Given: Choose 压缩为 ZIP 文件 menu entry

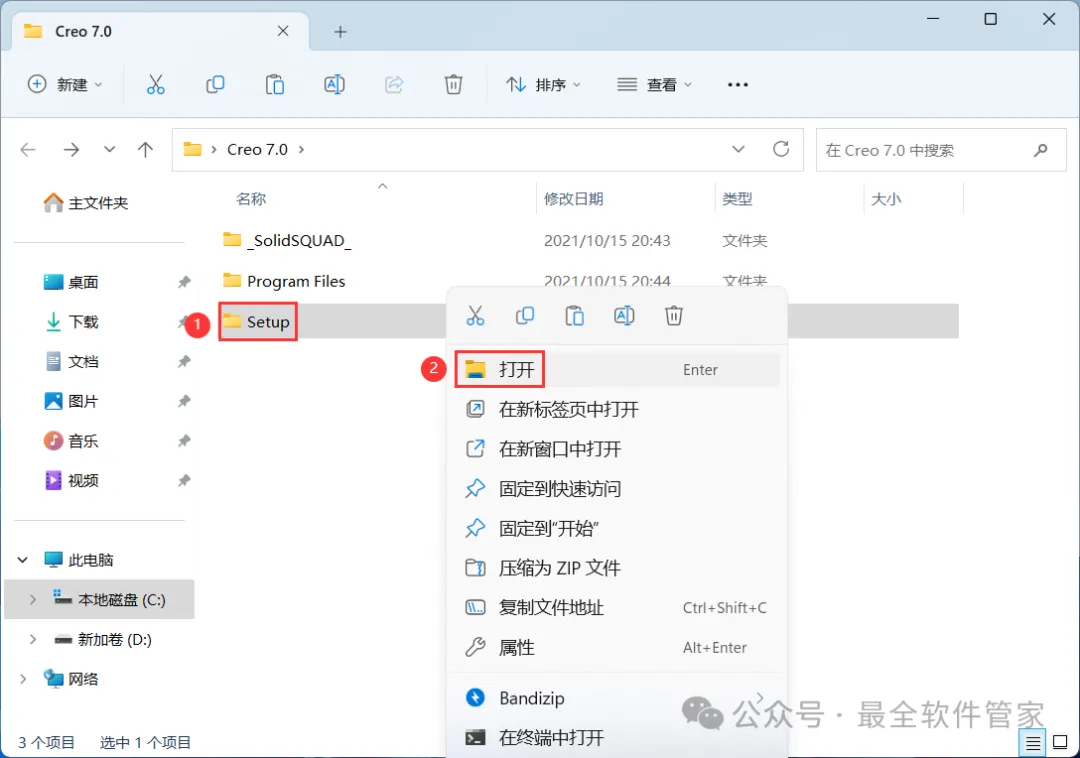Looking at the screenshot, I should [x=617, y=568].
